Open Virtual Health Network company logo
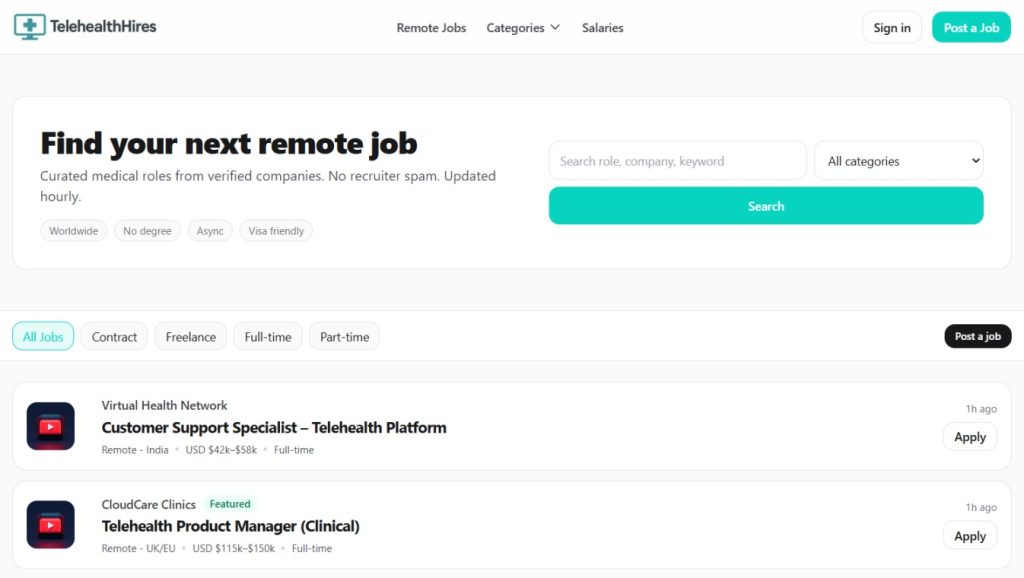This screenshot has height=578, width=1024. (50, 426)
